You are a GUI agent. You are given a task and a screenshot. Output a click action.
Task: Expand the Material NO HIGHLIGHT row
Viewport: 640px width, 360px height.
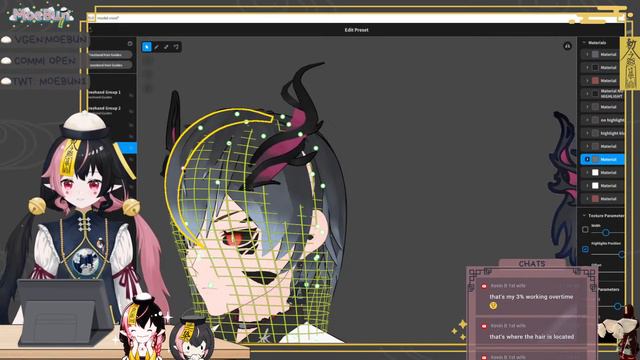point(587,93)
